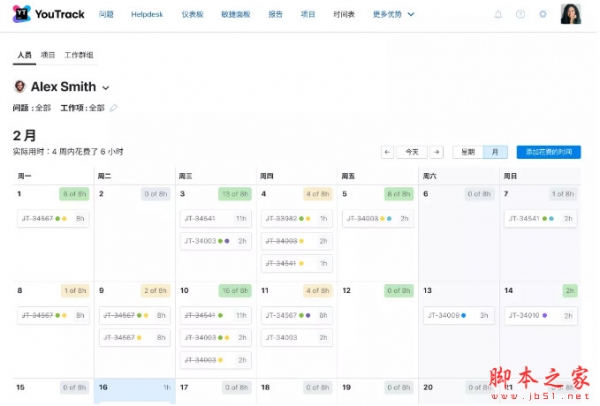This screenshot has width=600, height=406.
Task: Open the settings gear icon
Action: 543,15
